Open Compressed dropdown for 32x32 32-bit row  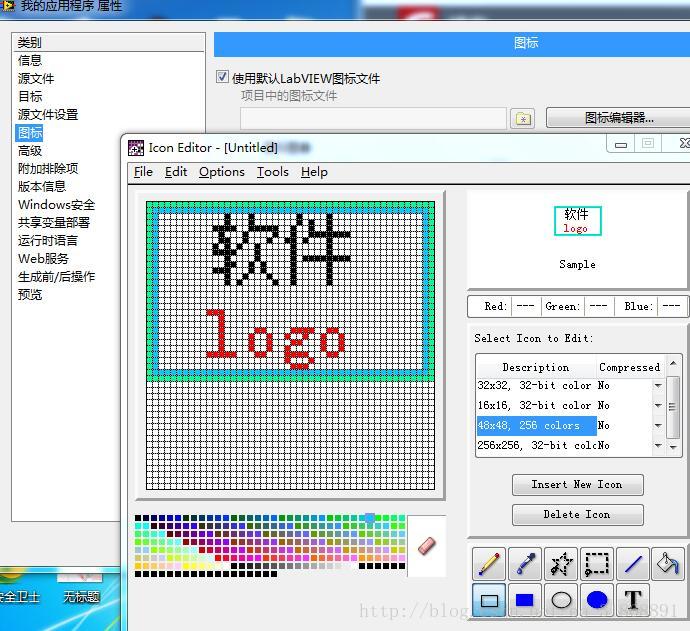(658, 385)
